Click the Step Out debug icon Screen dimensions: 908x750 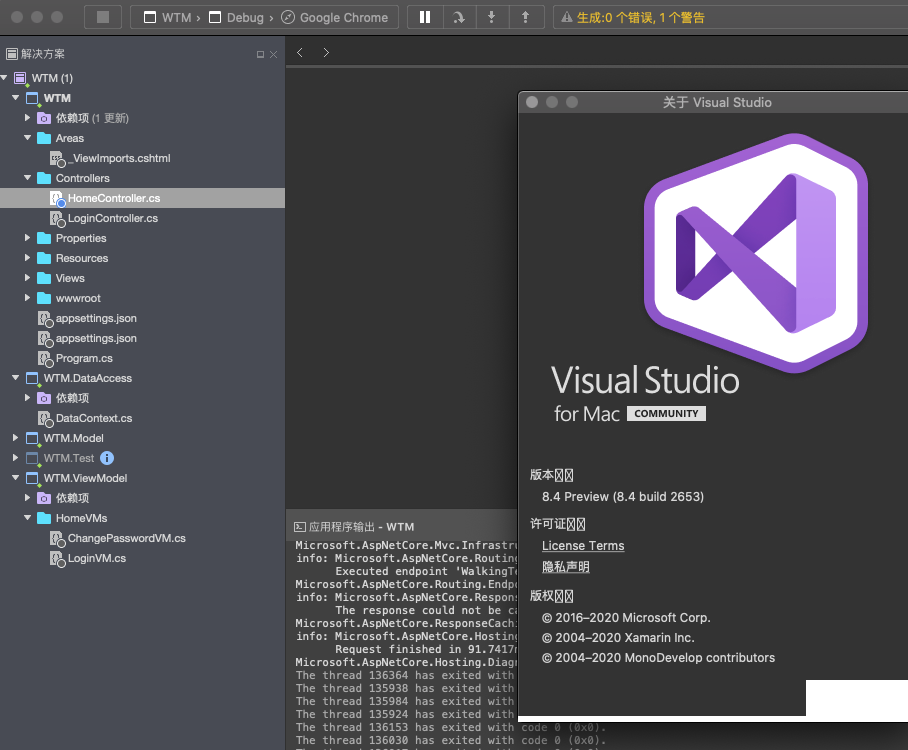[x=526, y=16]
